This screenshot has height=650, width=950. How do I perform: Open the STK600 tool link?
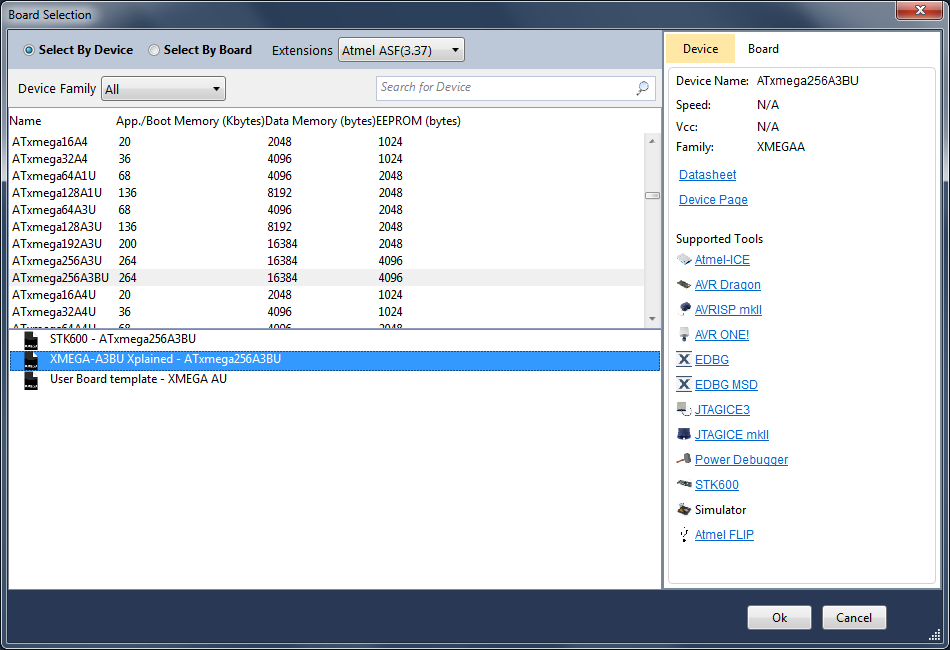click(x=717, y=484)
